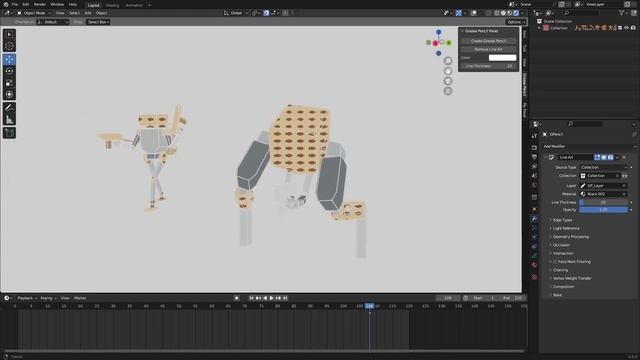The height and width of the screenshot is (360, 640).
Task: Click the green Y axis on gizmo
Action: click(449, 42)
